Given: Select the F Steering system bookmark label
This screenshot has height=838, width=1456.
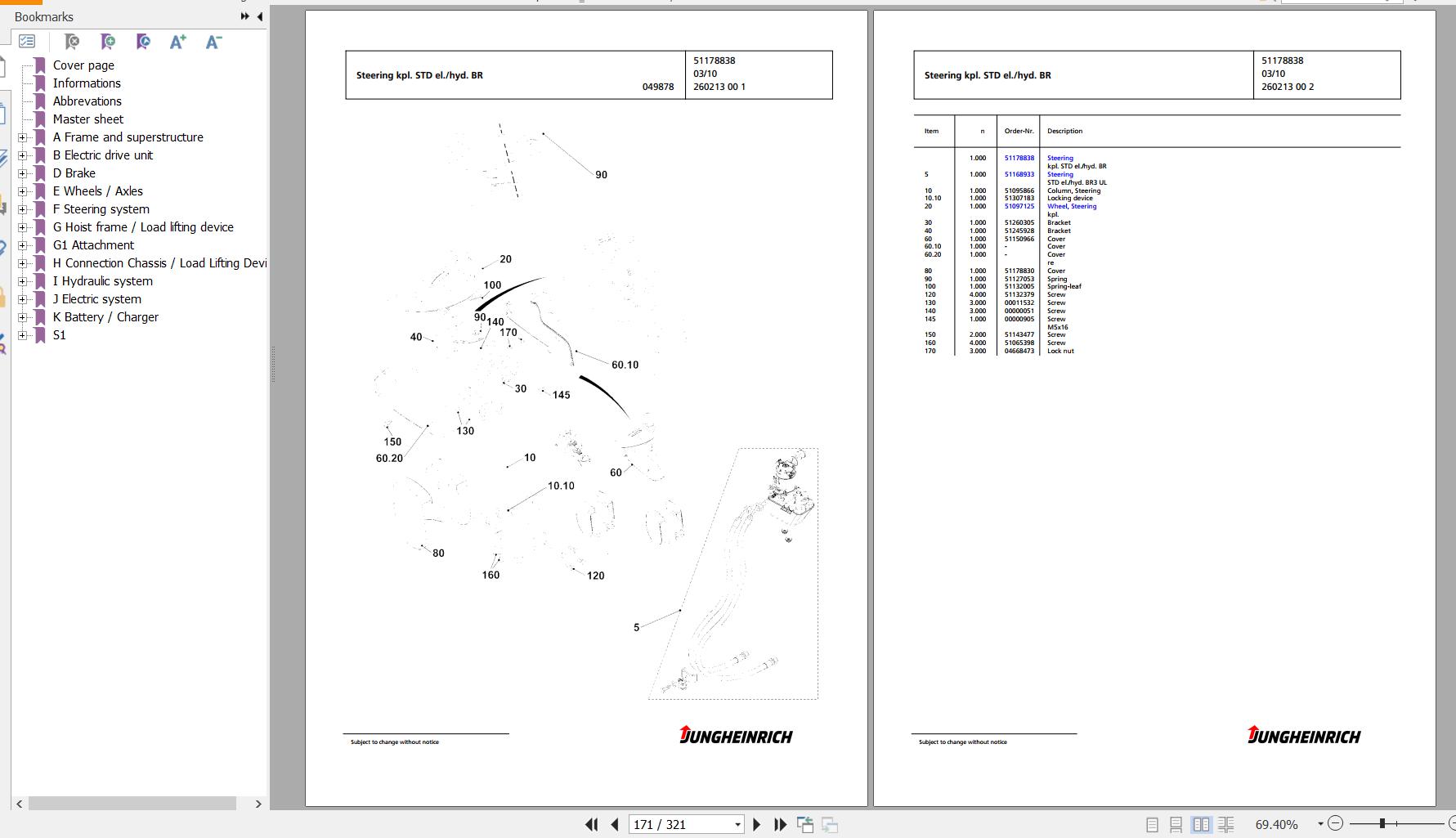Looking at the screenshot, I should click(101, 209).
